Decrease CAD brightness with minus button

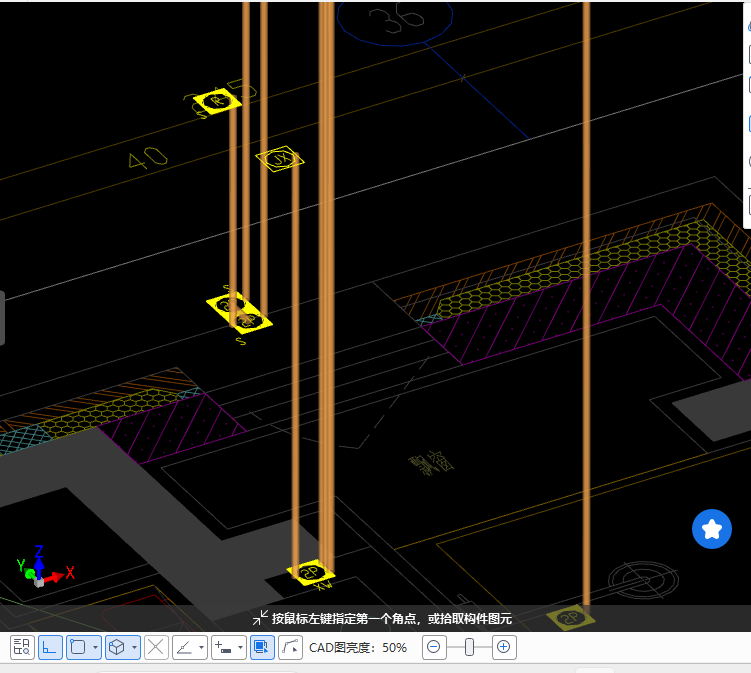pos(433,647)
